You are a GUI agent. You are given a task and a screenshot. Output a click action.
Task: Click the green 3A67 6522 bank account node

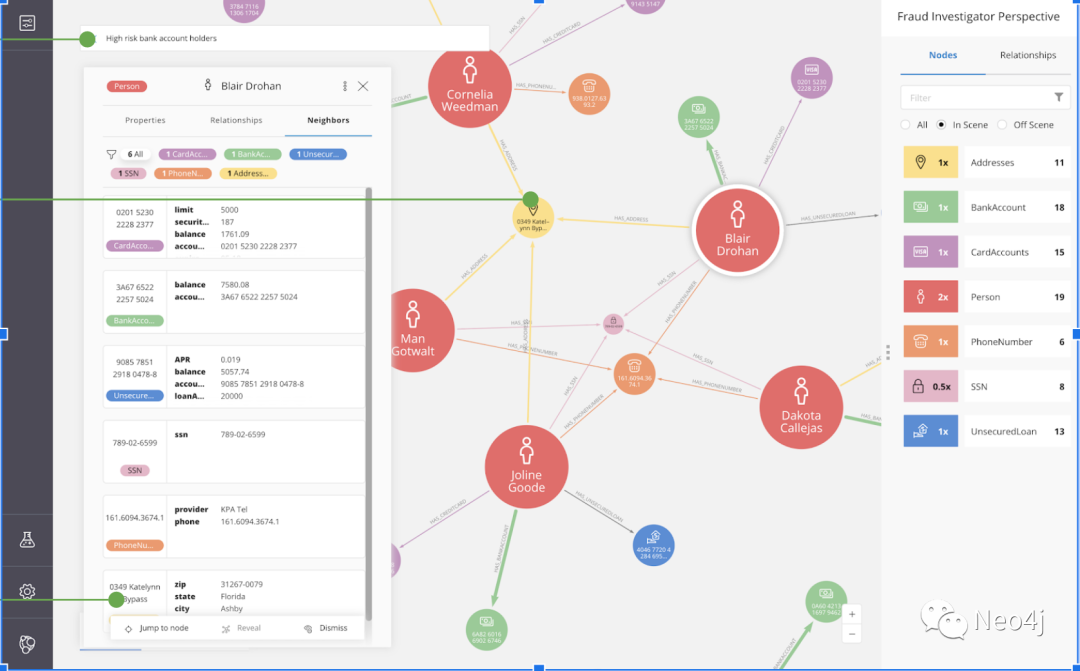(698, 117)
